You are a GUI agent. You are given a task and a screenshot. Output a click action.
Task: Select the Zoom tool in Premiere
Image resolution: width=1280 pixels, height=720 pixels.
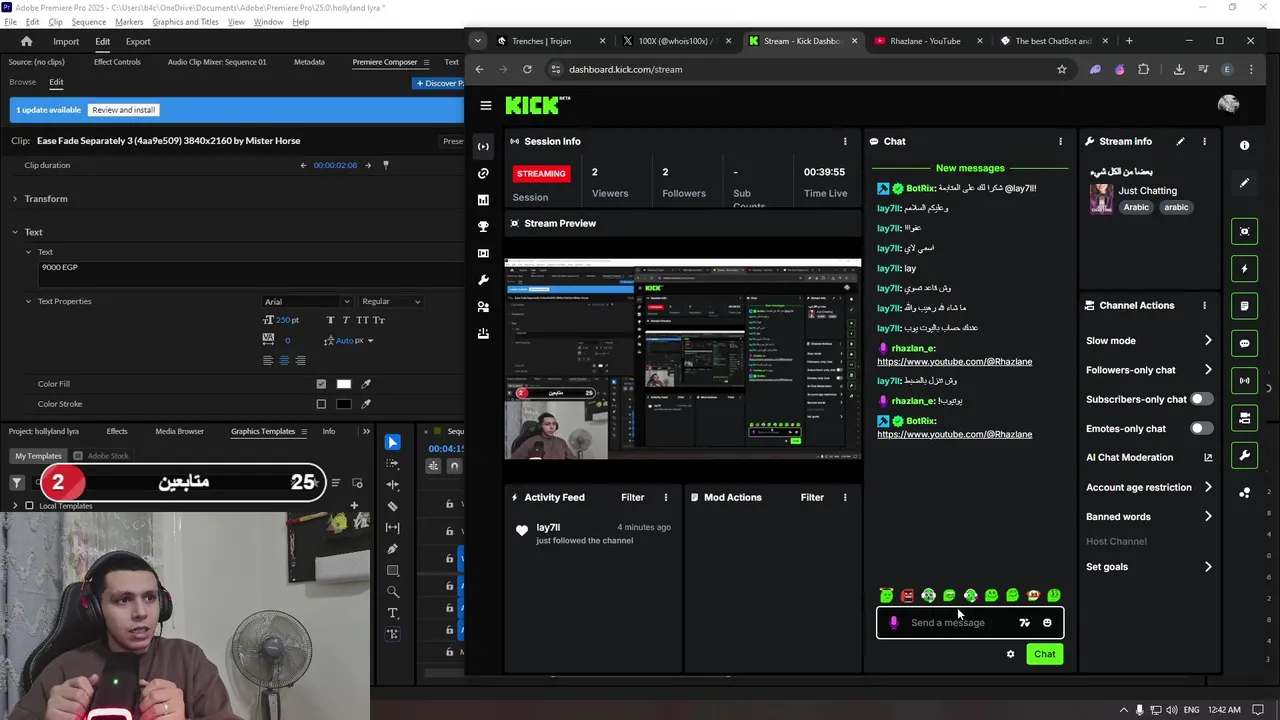[393, 592]
